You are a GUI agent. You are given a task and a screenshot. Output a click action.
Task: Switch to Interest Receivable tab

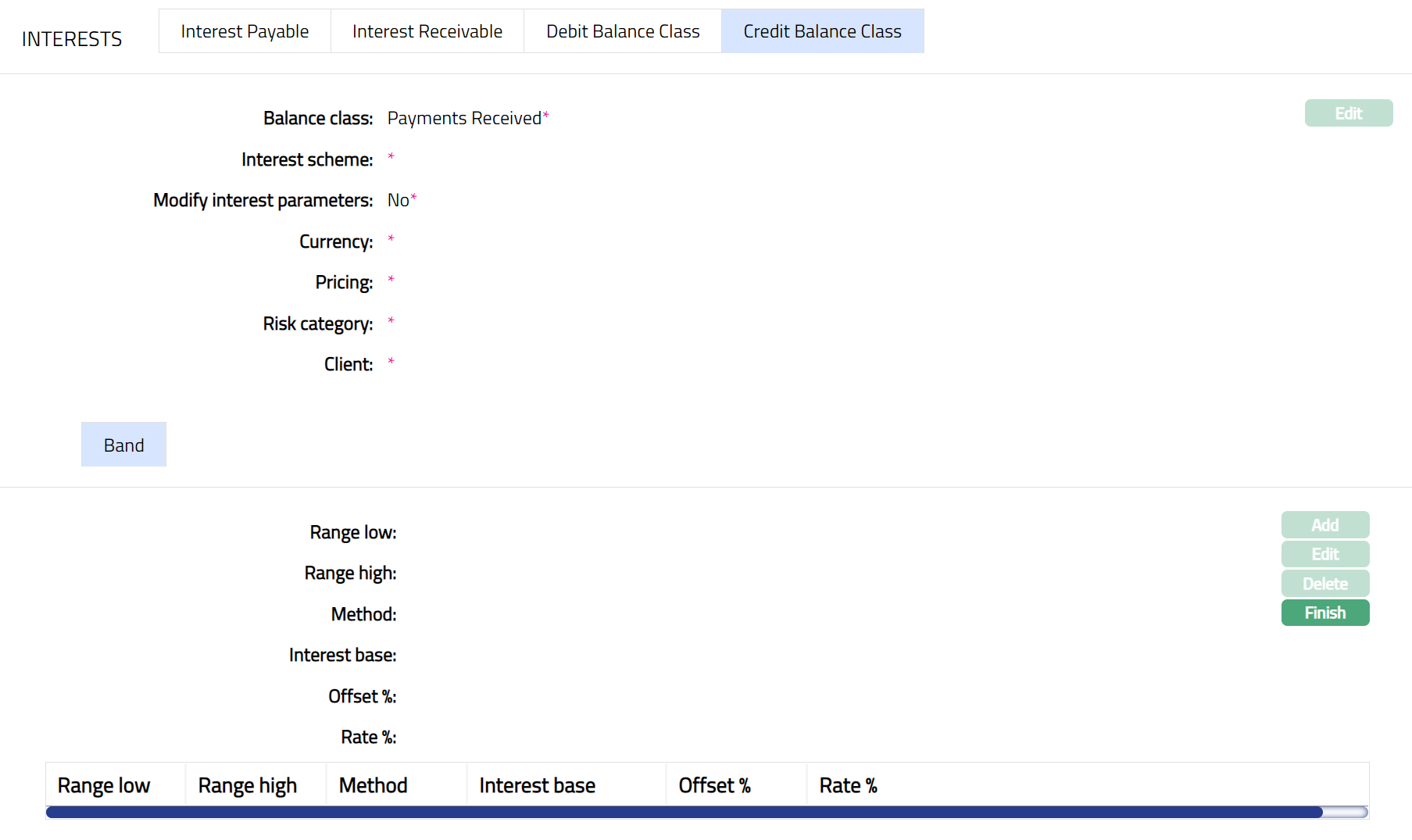(x=427, y=31)
